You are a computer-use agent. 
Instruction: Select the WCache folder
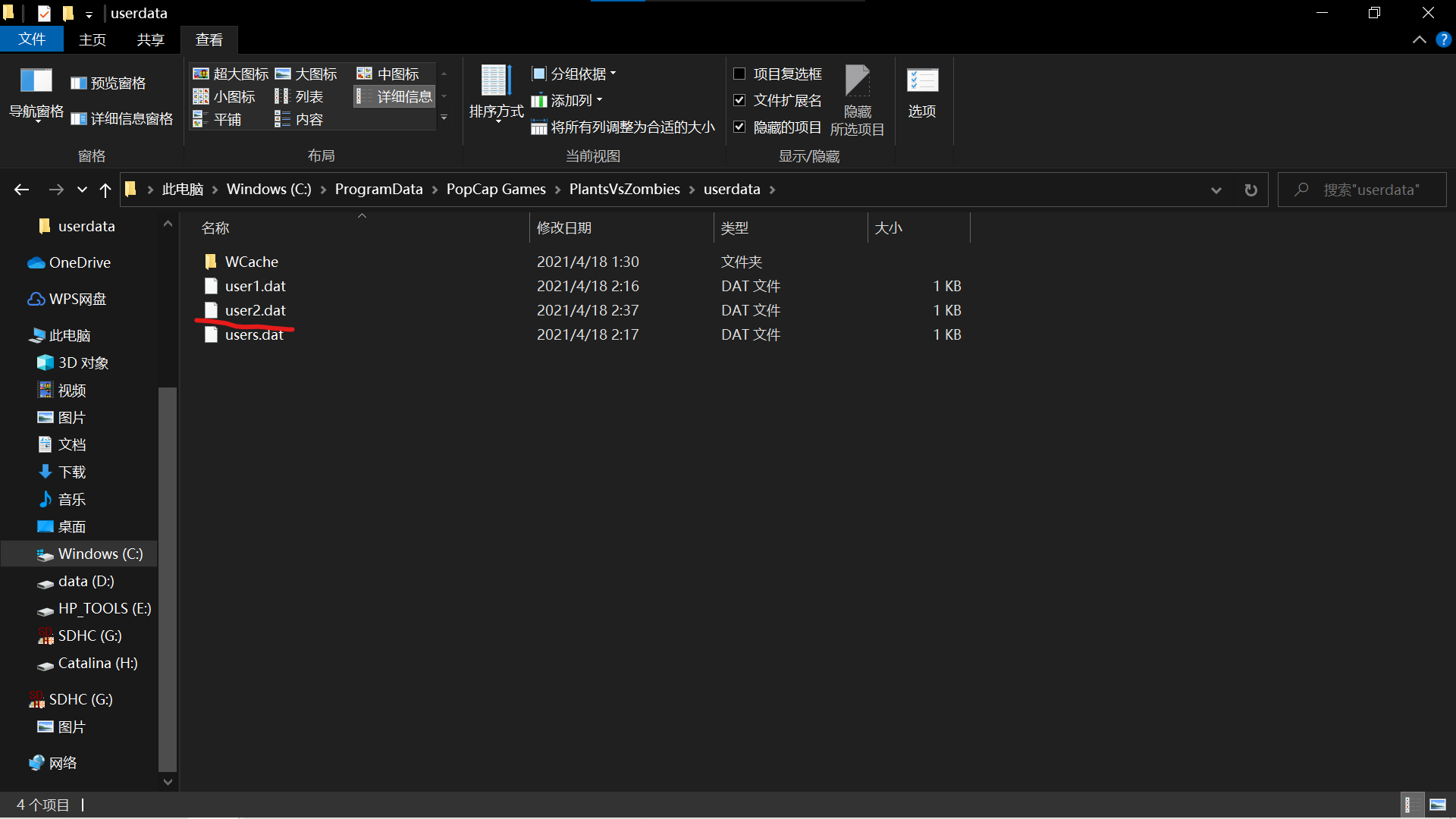pos(251,262)
